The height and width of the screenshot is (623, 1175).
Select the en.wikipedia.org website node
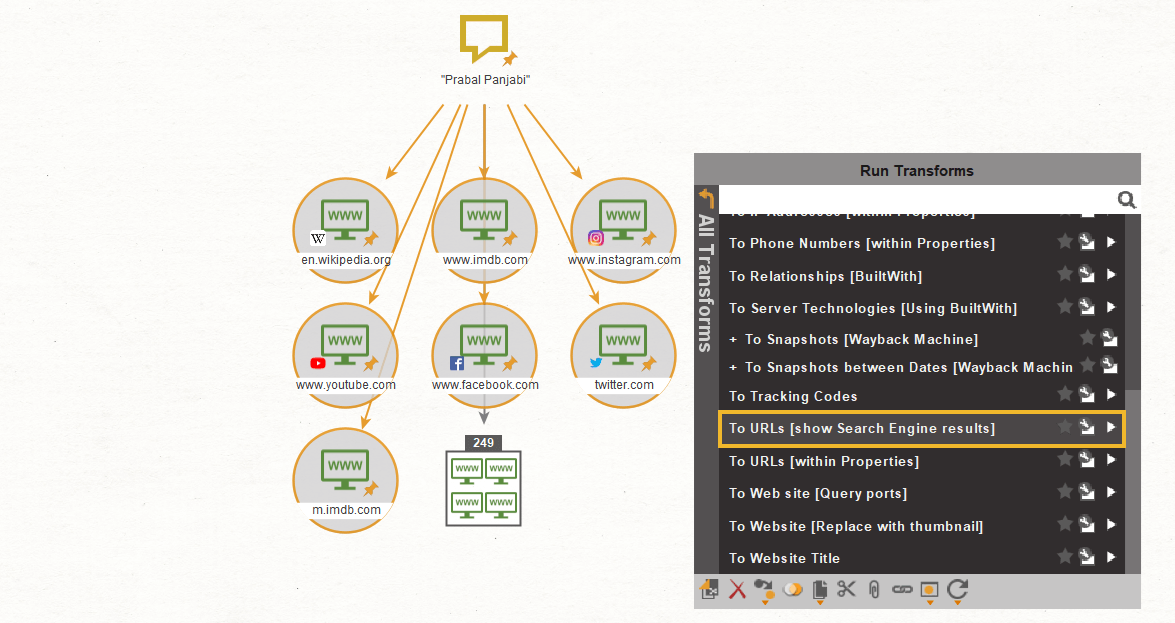click(345, 230)
